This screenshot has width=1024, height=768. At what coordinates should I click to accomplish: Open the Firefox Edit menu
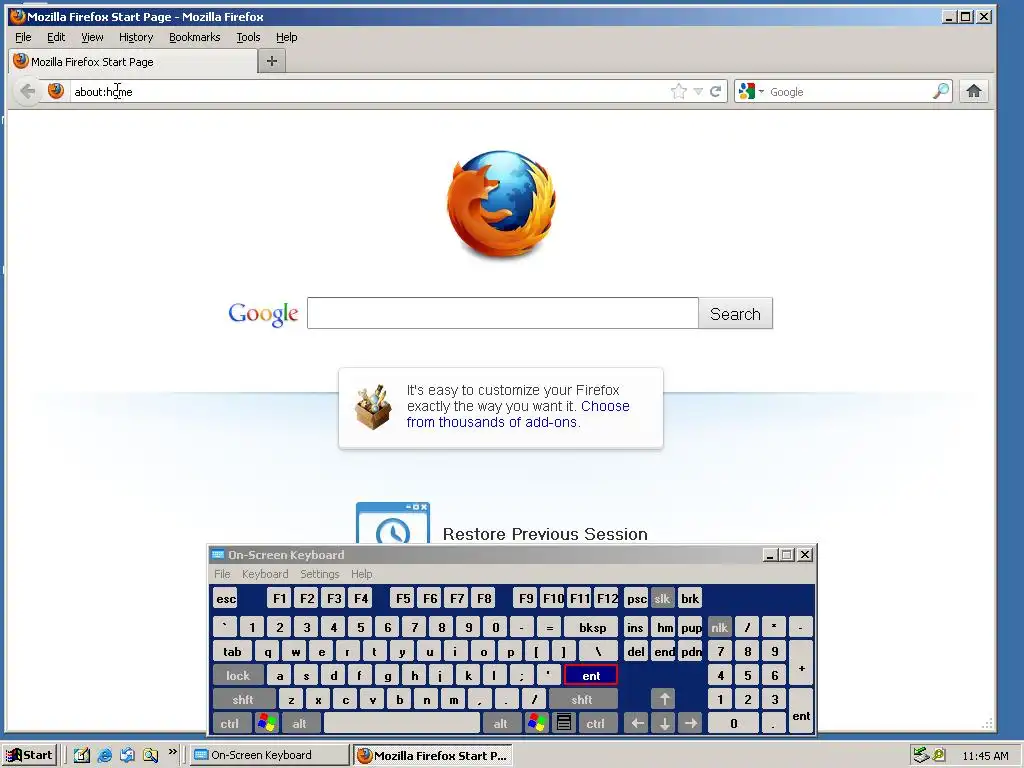click(x=56, y=37)
